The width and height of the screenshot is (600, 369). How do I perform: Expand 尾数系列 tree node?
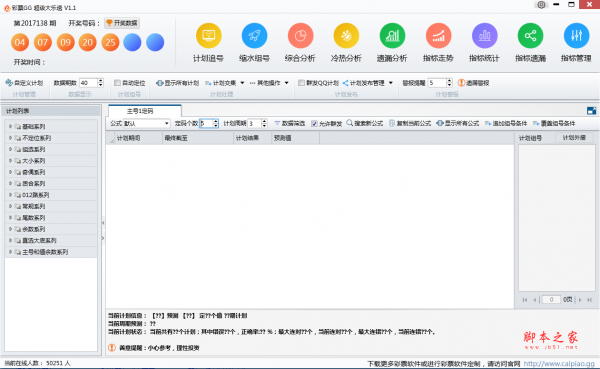pos(10,218)
